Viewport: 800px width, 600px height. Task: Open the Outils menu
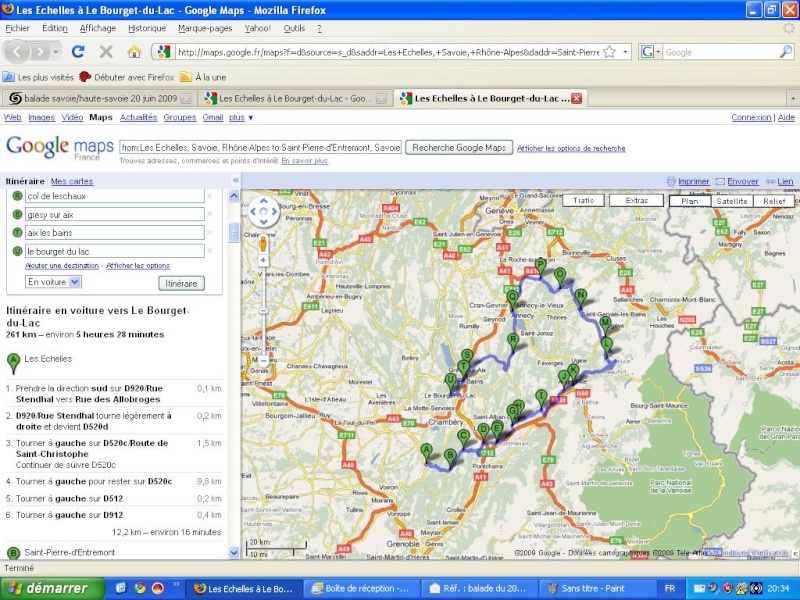294,28
